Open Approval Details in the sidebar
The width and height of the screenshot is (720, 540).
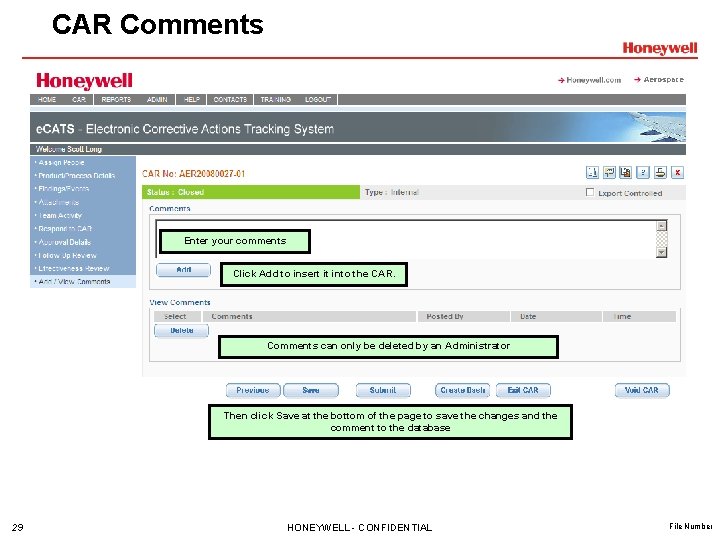[x=63, y=242]
